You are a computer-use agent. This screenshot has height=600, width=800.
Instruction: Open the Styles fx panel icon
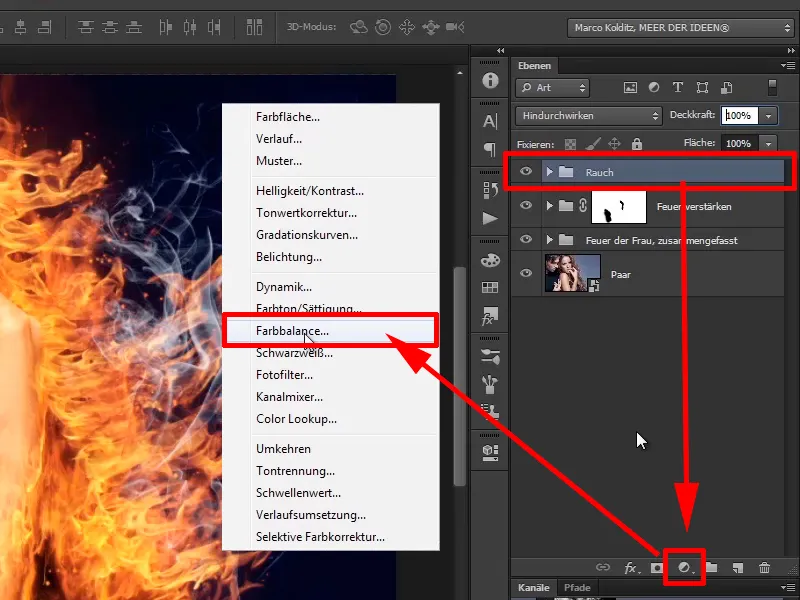[x=490, y=316]
